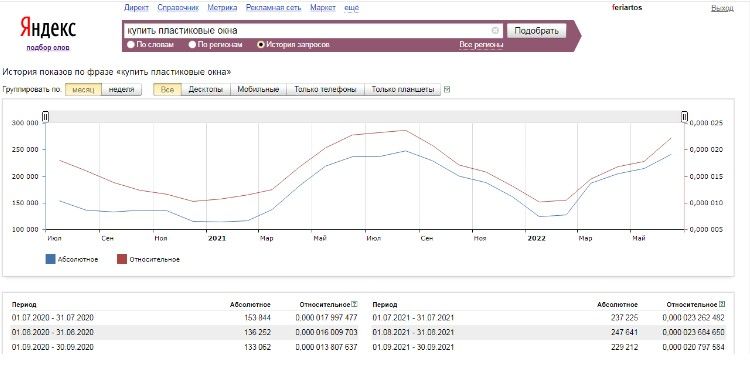Click the gray range bar above the chart

[365, 116]
